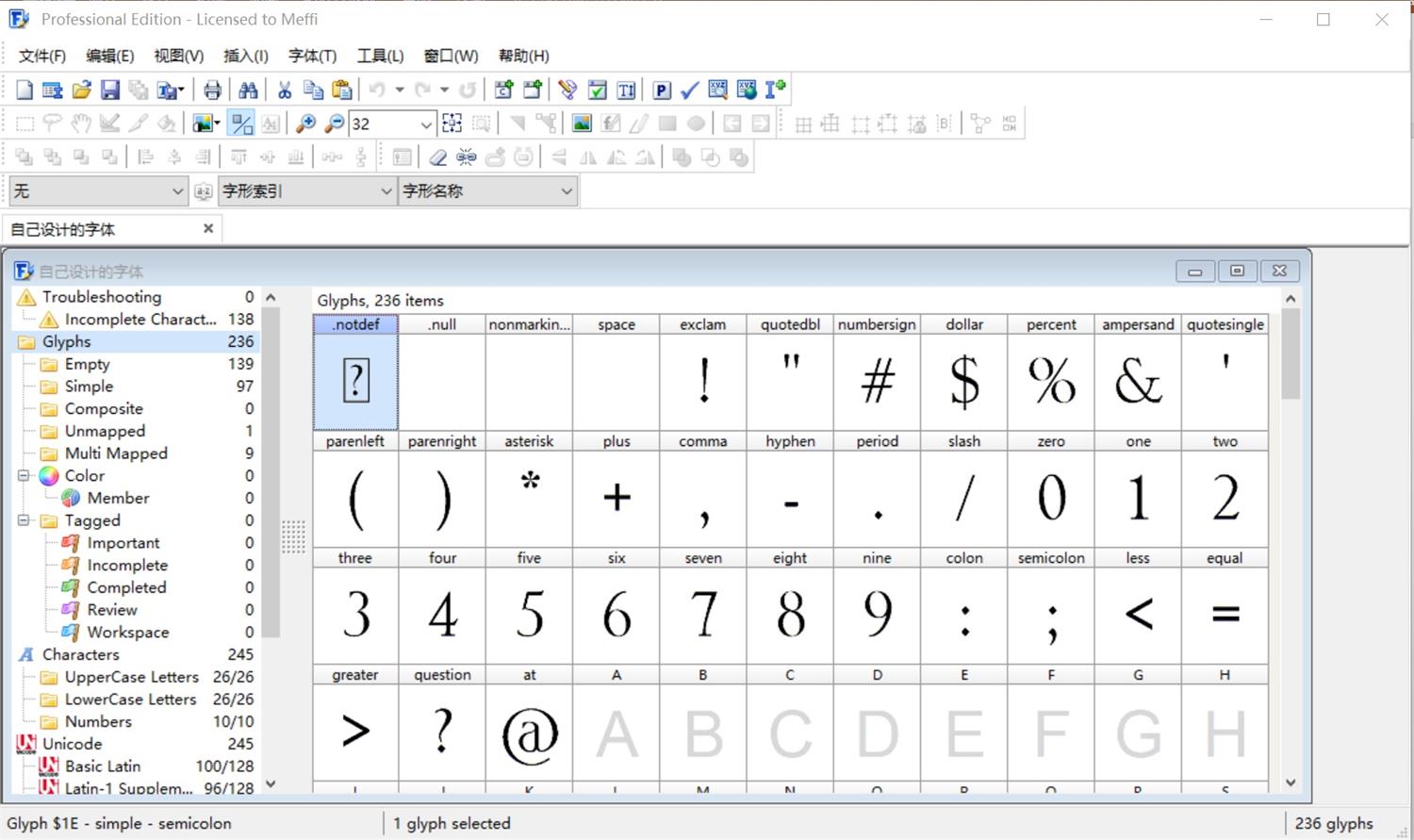Click the insert characters icon with C
This screenshot has width=1414, height=840.
(503, 90)
